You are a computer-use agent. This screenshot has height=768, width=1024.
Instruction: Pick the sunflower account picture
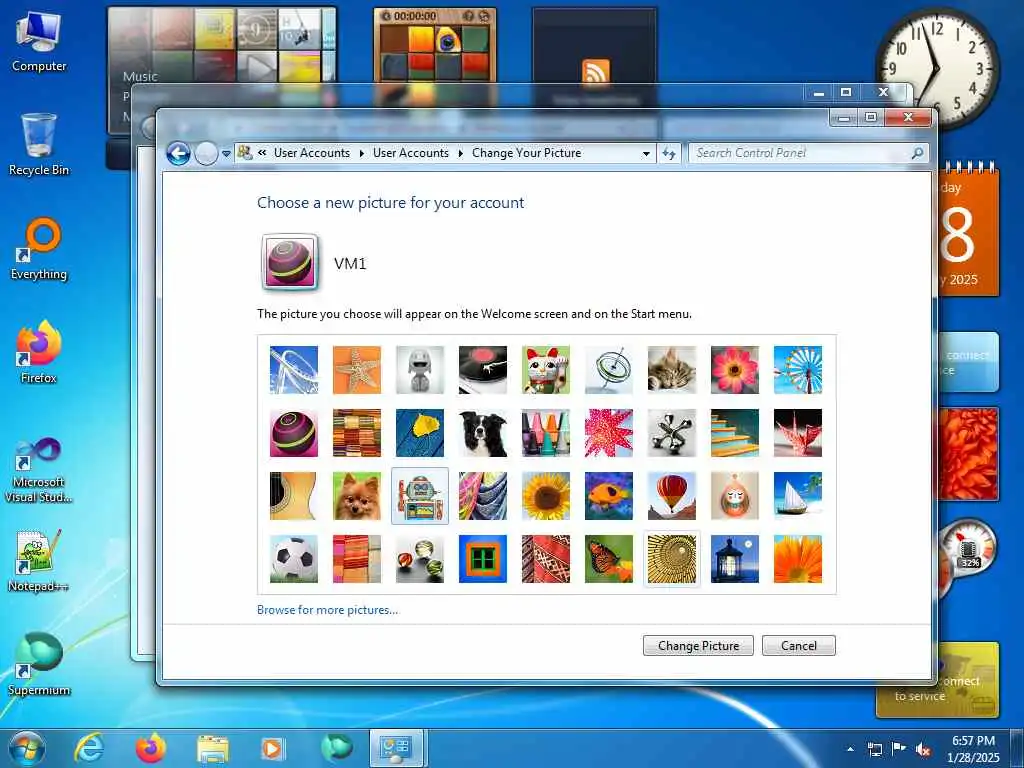(x=546, y=496)
